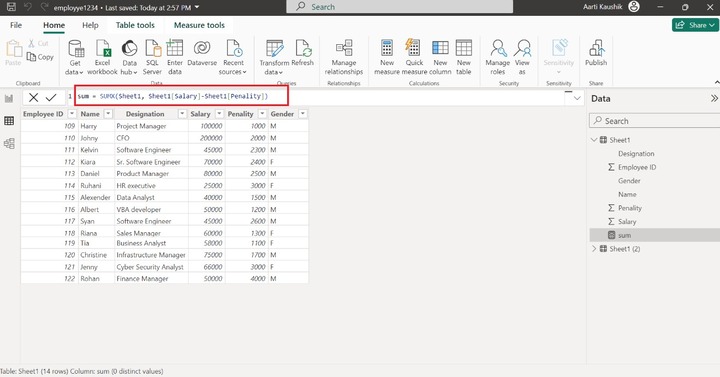Create a Quick measure

click(x=414, y=57)
